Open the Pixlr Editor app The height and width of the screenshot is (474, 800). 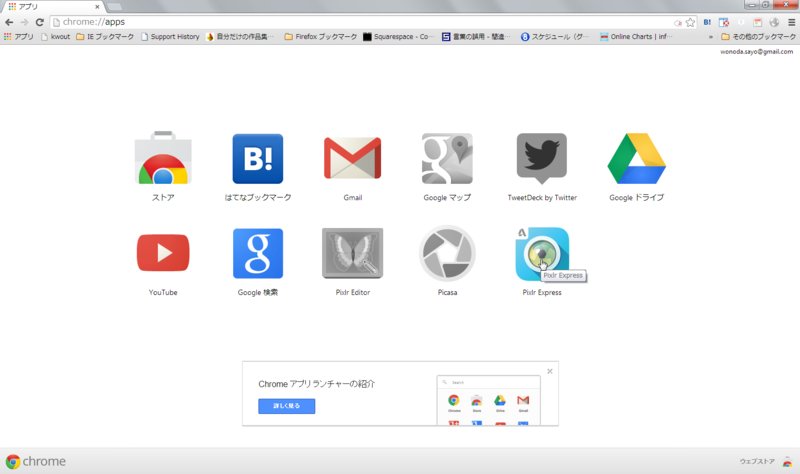353,253
